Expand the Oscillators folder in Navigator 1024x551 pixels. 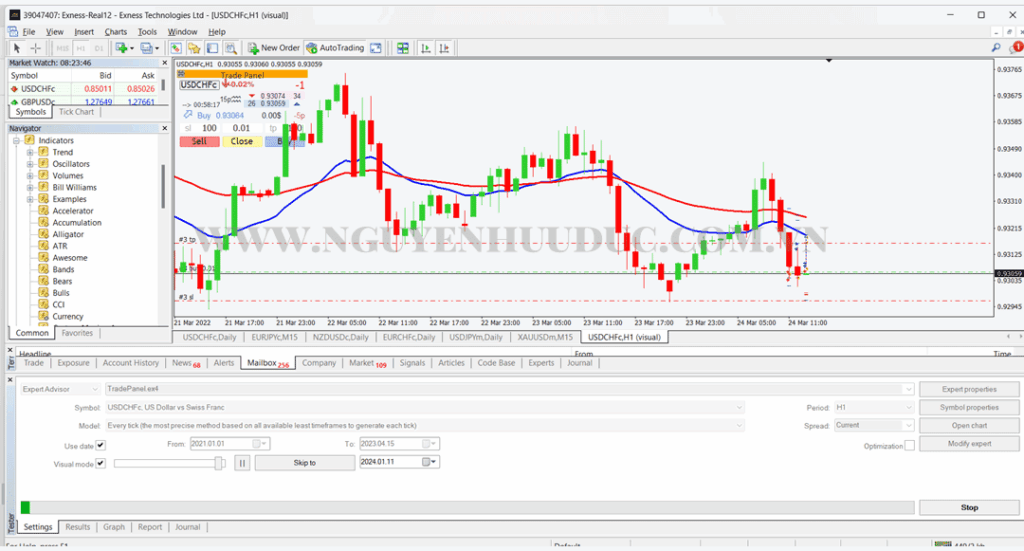pyautogui.click(x=30, y=164)
